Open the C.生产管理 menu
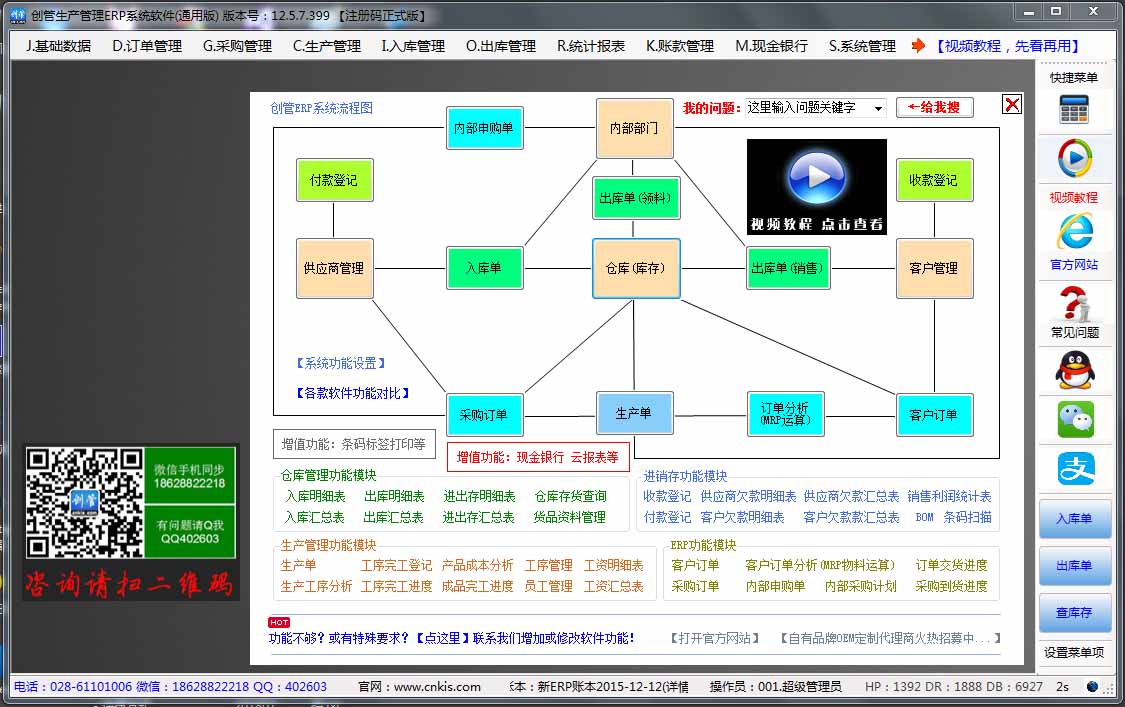 coord(326,46)
